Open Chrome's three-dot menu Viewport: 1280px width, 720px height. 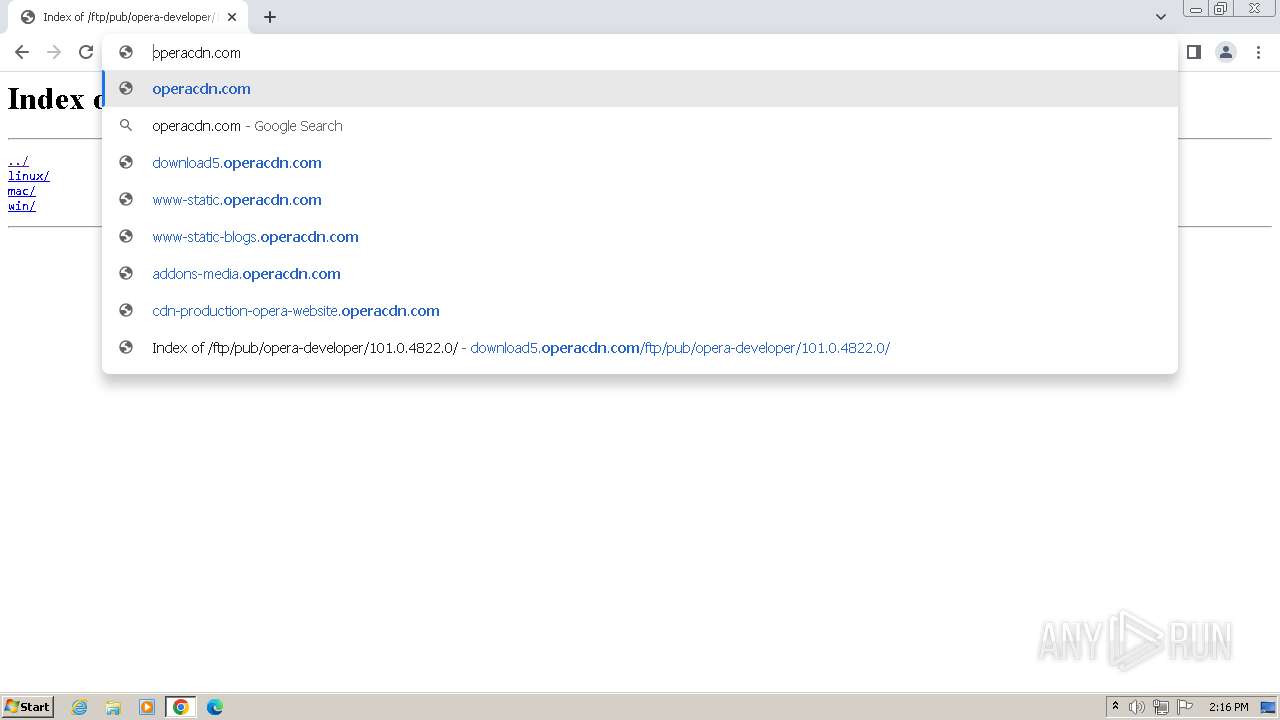click(1258, 52)
